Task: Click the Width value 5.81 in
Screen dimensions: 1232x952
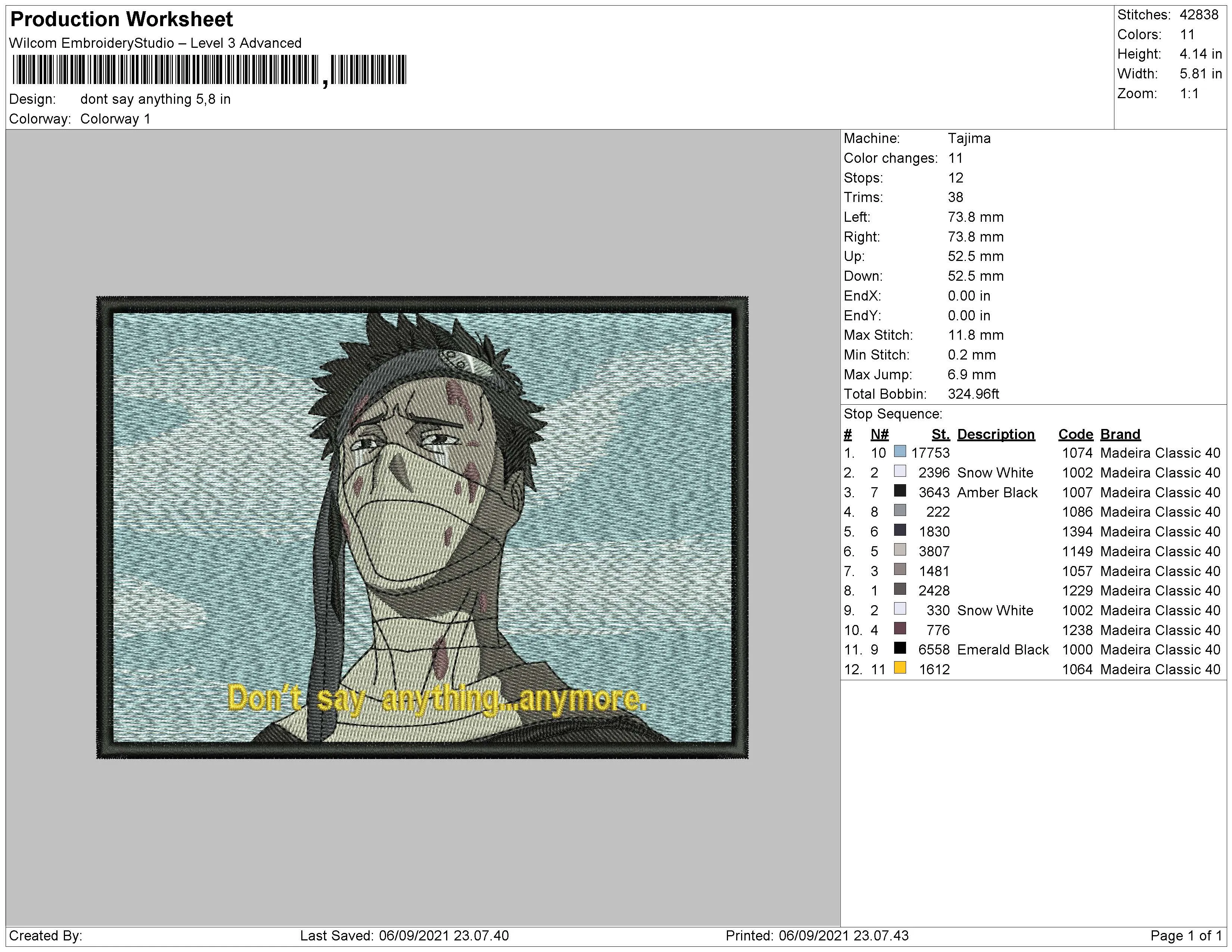Action: [1200, 74]
